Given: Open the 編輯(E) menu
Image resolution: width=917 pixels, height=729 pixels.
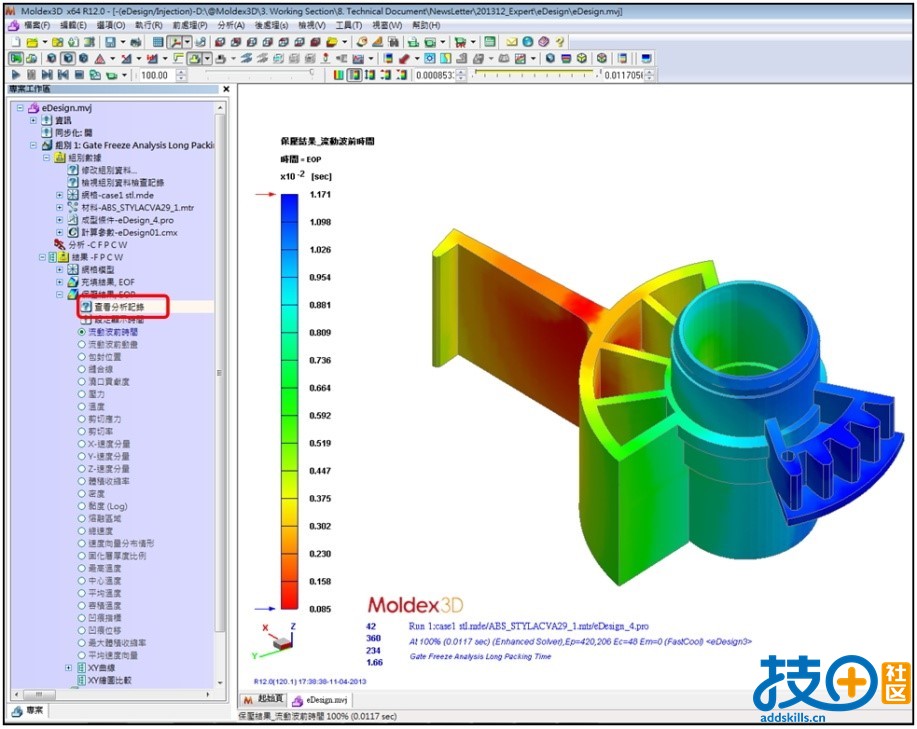Looking at the screenshot, I should tap(73, 26).
